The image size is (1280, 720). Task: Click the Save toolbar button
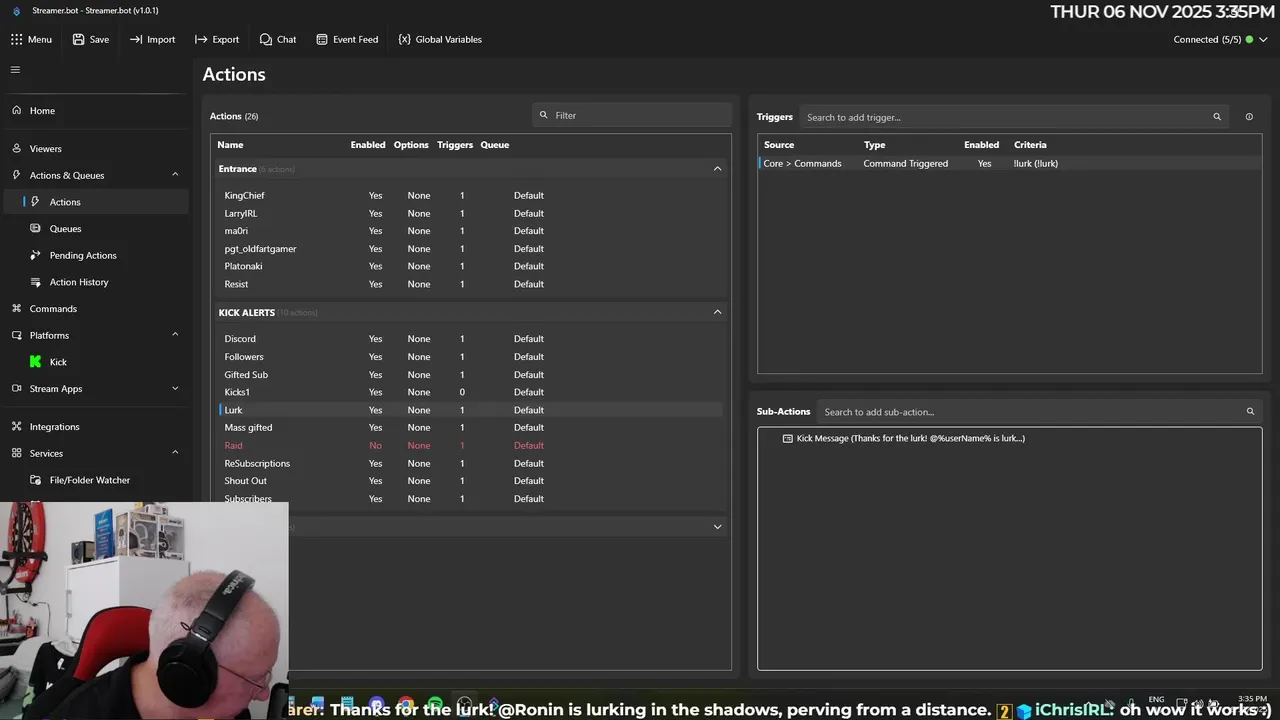tap(90, 39)
